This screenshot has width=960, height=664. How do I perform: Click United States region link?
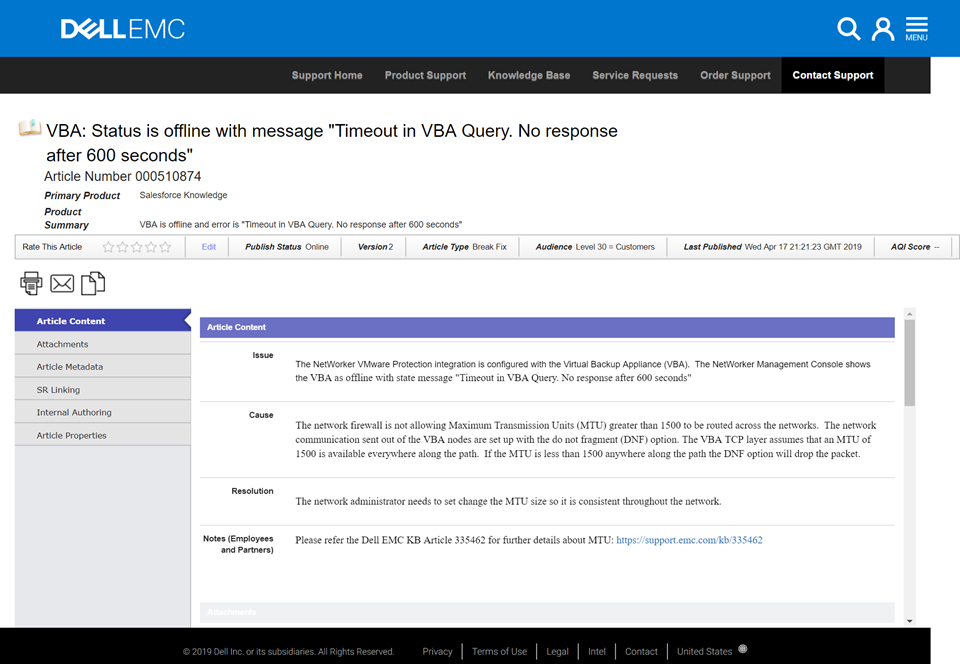tap(704, 652)
